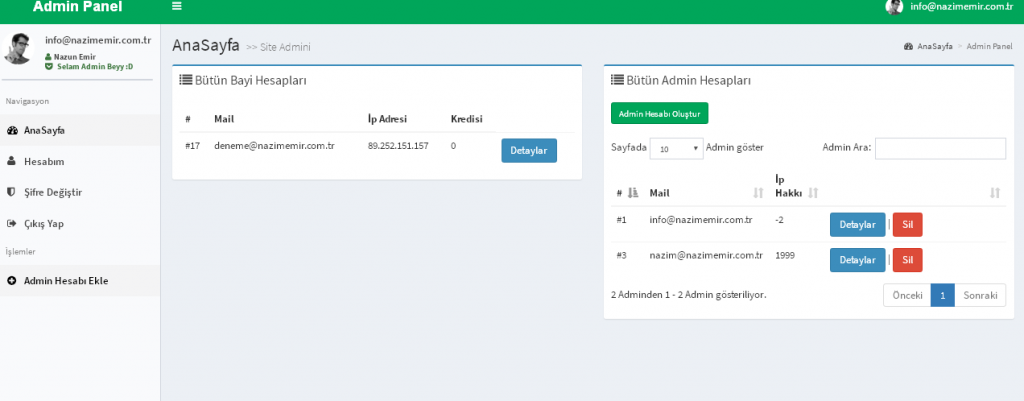
Task: Click 2 Adminden 1 - 2 Admin gösteriliyor text
Action: [x=688, y=295]
